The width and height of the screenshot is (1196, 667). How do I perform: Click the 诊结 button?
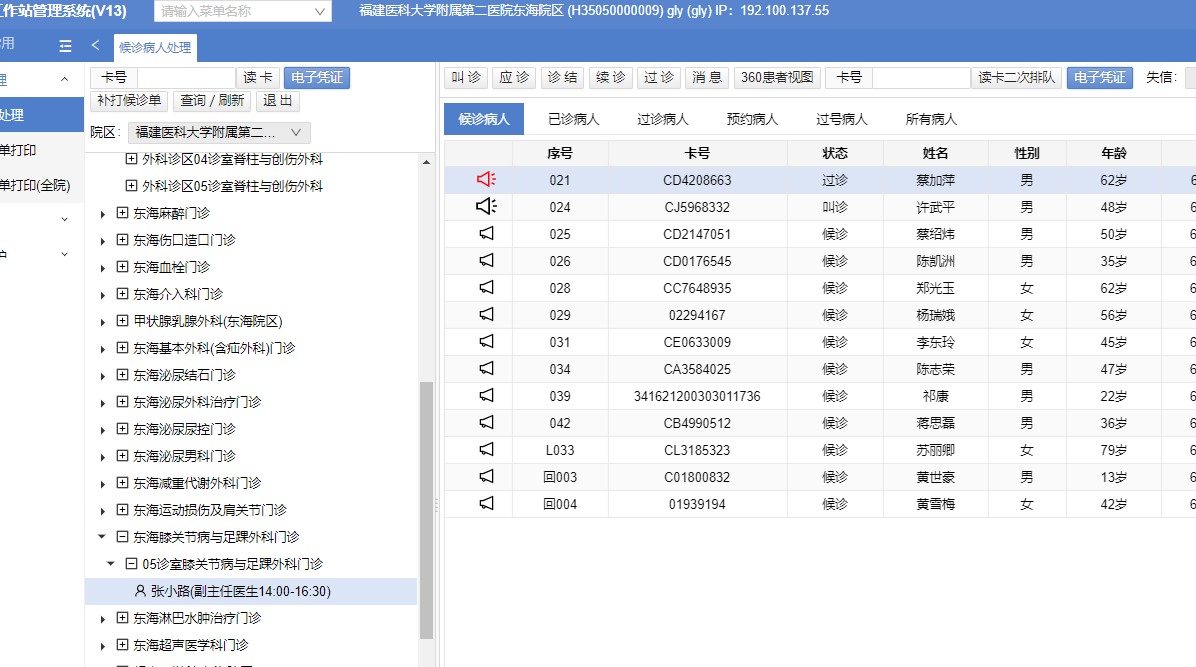[x=563, y=78]
